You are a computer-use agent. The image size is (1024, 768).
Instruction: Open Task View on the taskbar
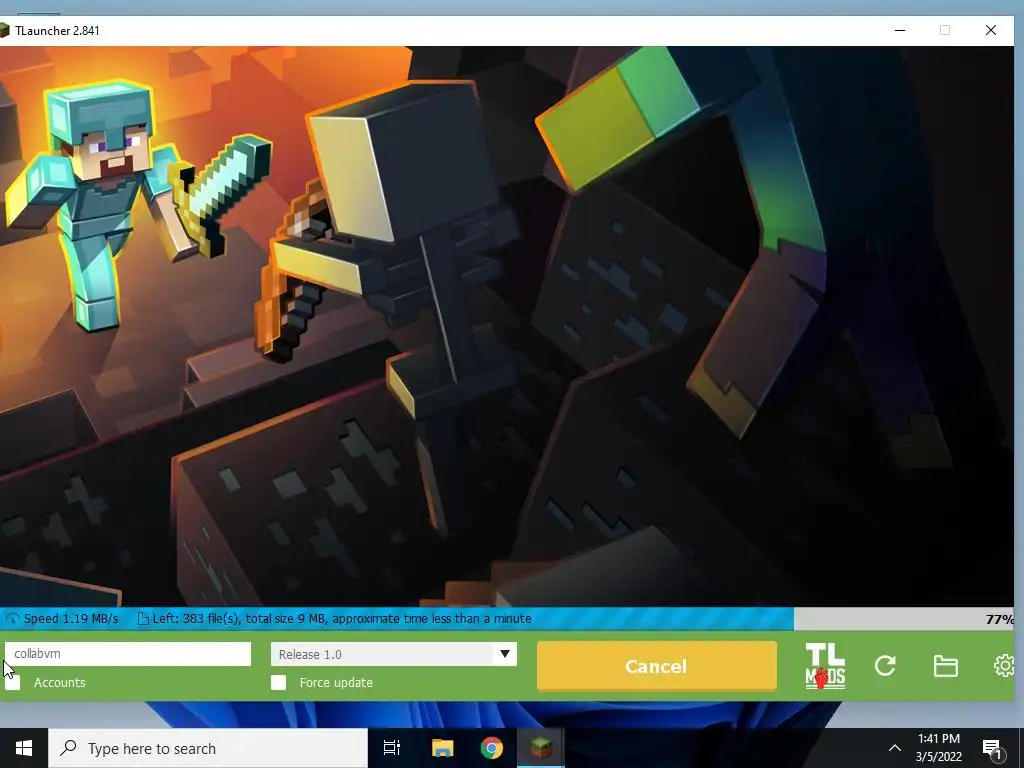(x=391, y=748)
